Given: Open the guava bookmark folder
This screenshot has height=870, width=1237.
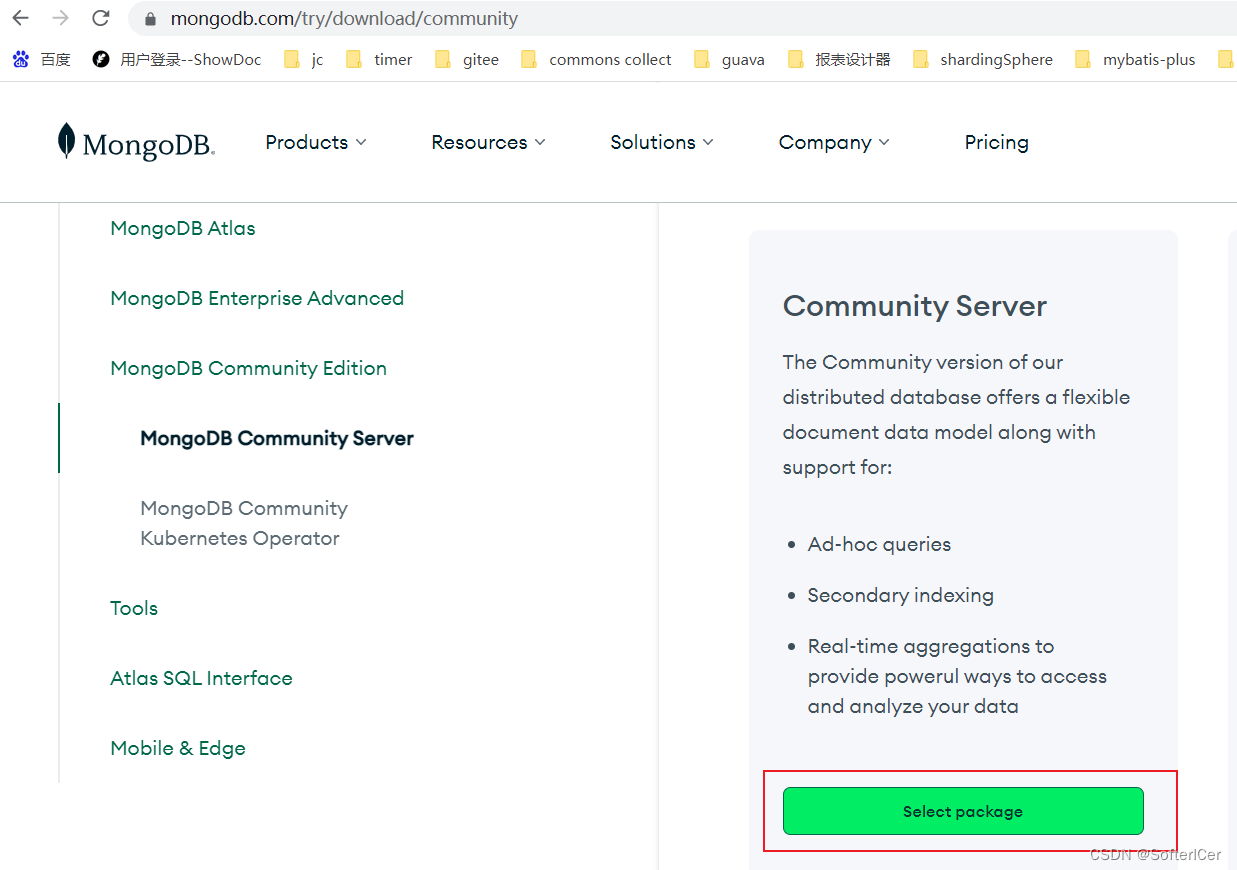Looking at the screenshot, I should coord(730,60).
